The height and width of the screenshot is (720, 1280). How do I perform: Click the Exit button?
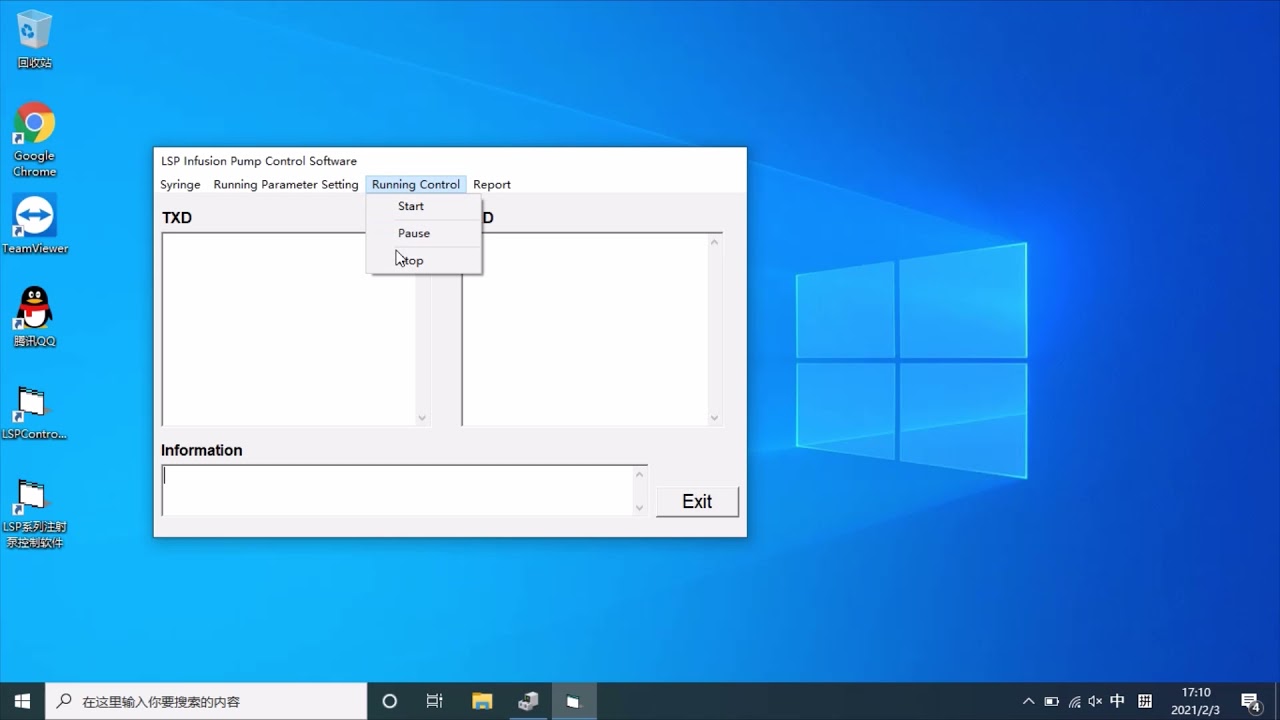697,502
